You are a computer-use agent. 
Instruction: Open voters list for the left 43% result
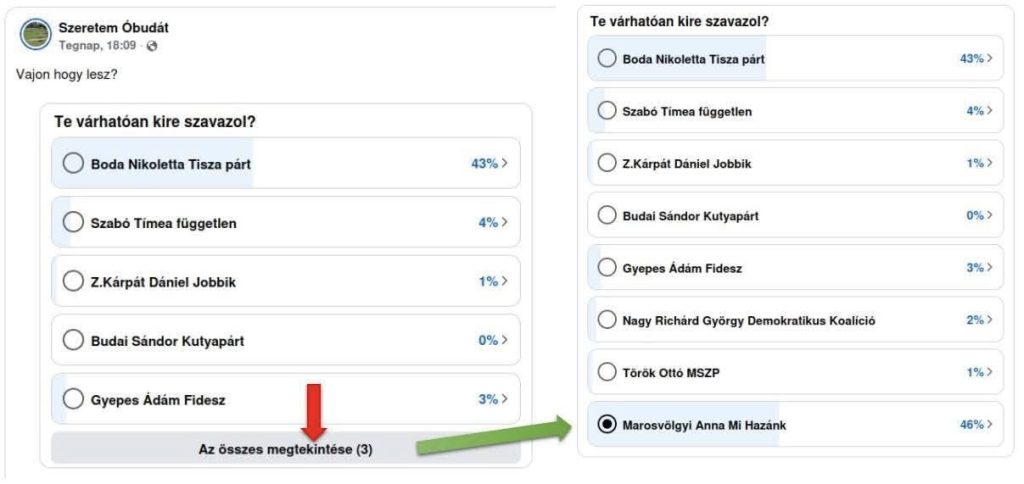click(x=490, y=163)
